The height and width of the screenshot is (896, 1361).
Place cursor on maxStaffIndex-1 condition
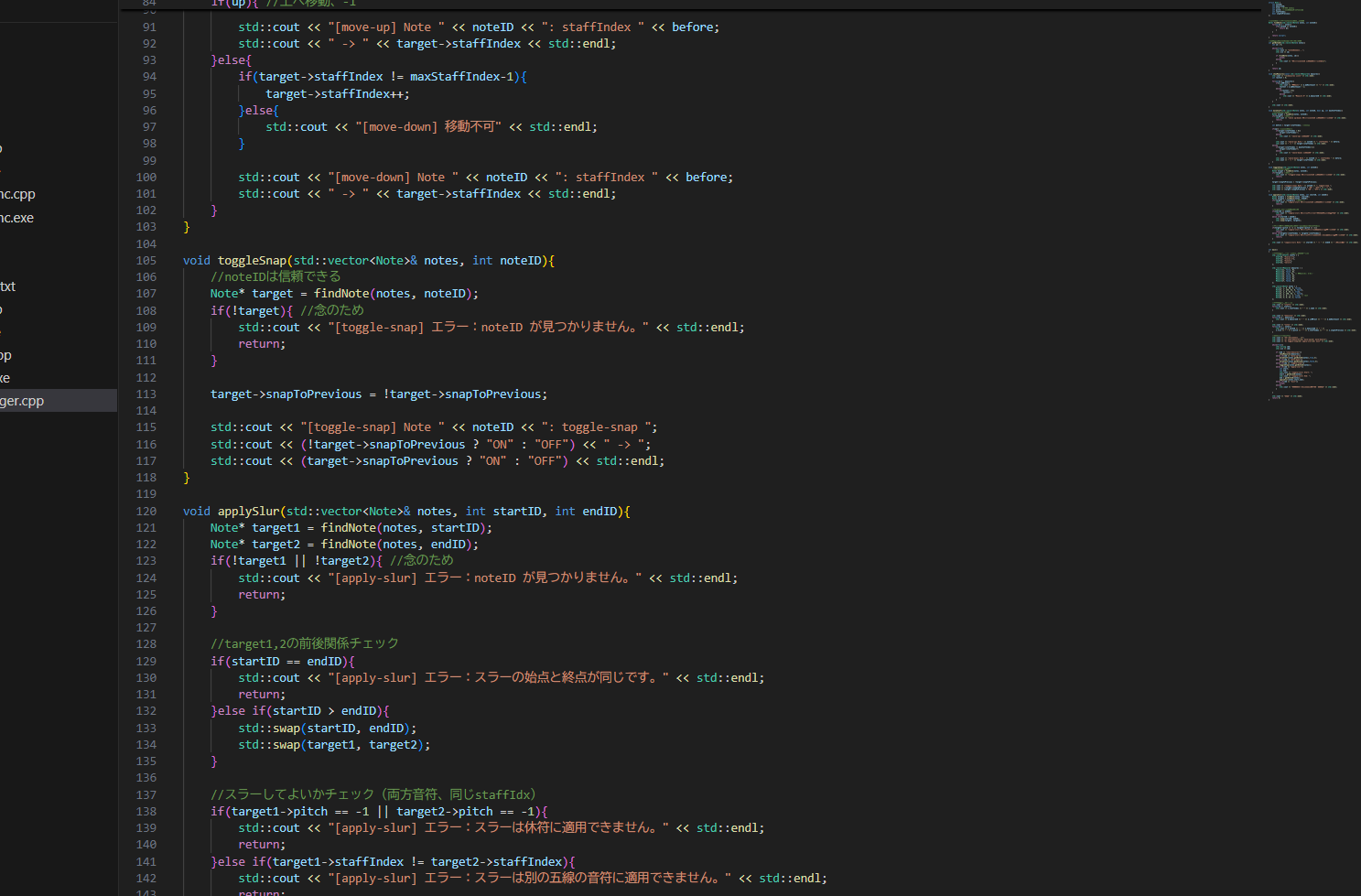click(x=461, y=77)
